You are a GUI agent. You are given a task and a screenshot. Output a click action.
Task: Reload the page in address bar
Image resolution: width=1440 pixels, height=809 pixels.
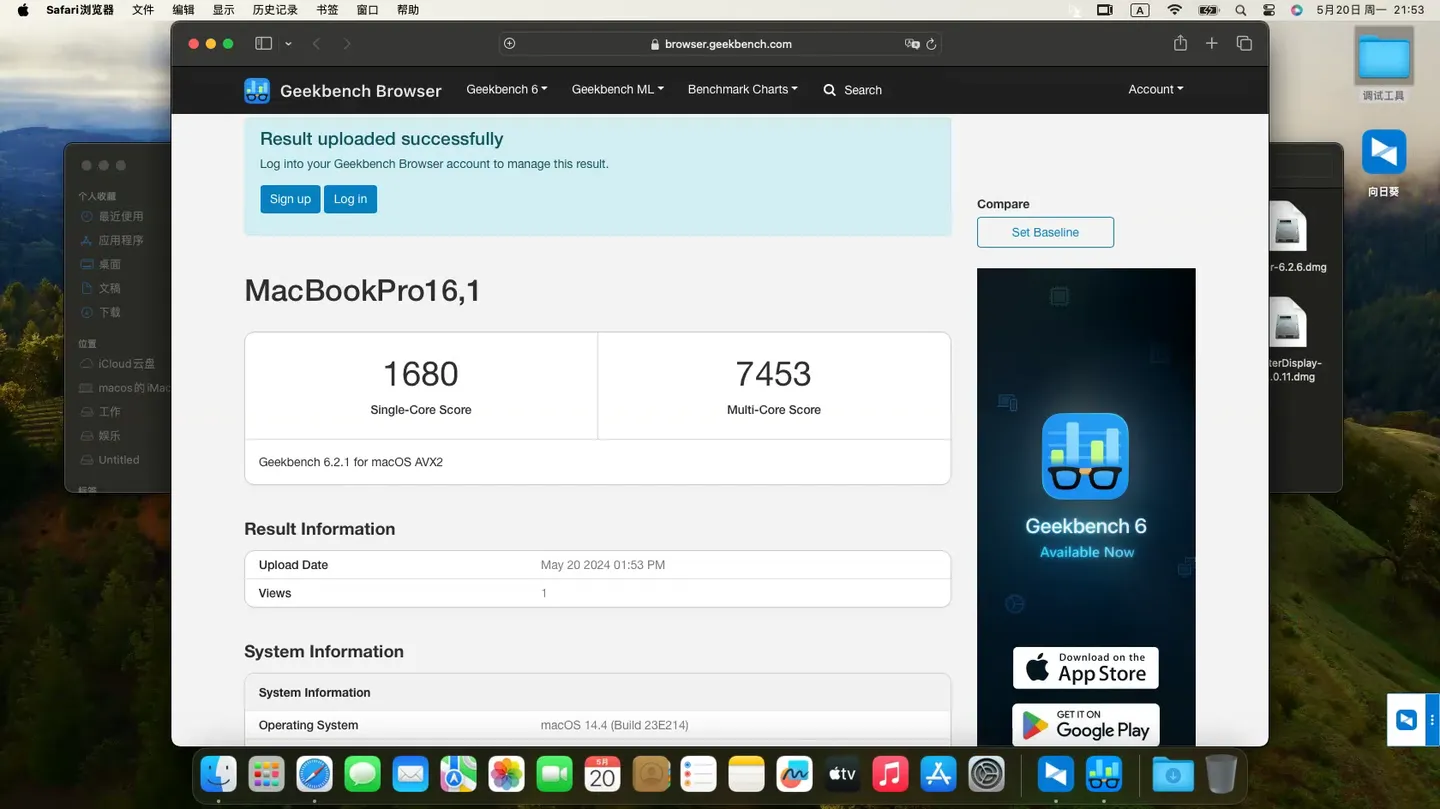click(931, 44)
